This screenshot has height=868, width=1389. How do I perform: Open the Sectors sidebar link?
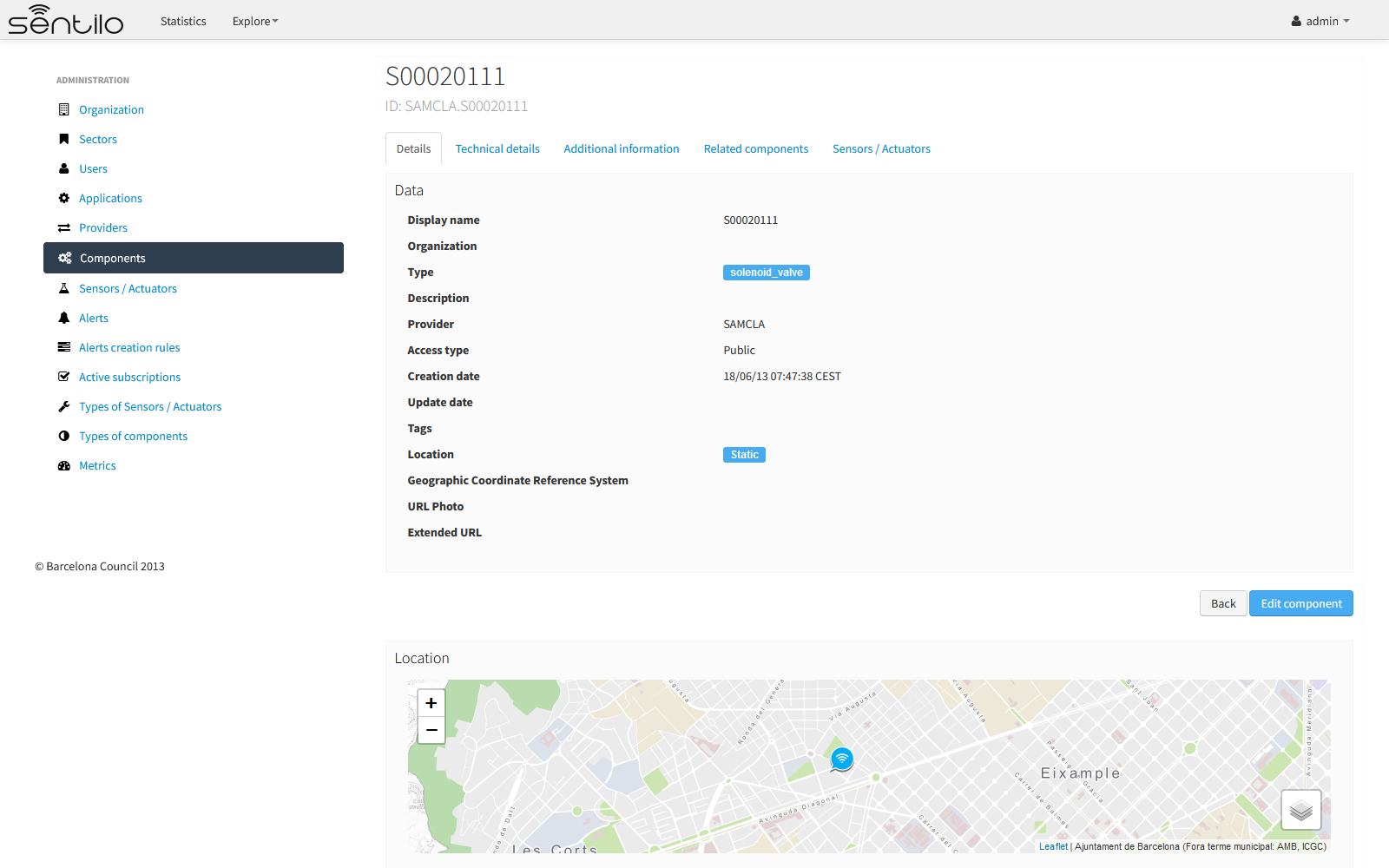pyautogui.click(x=98, y=139)
